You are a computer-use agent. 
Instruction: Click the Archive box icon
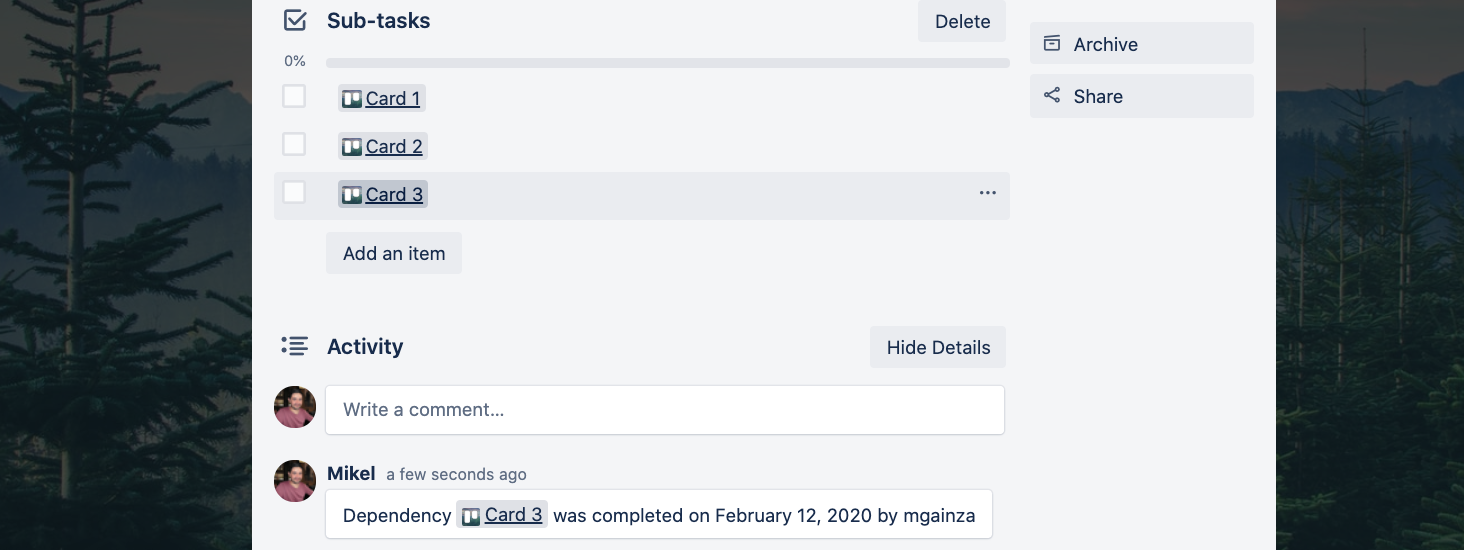[x=1051, y=44]
